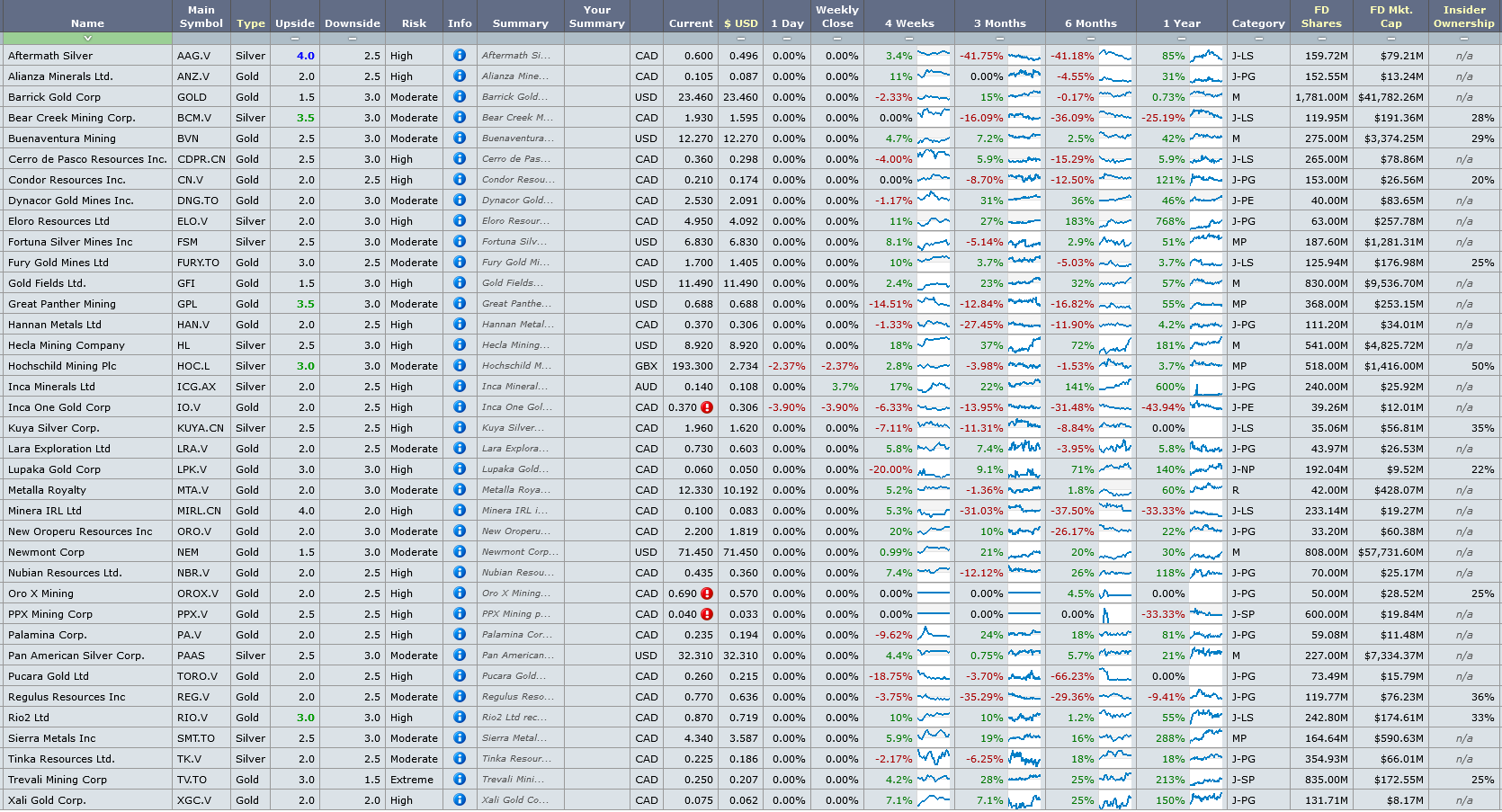Sort by Weekly Close column header

837,16
